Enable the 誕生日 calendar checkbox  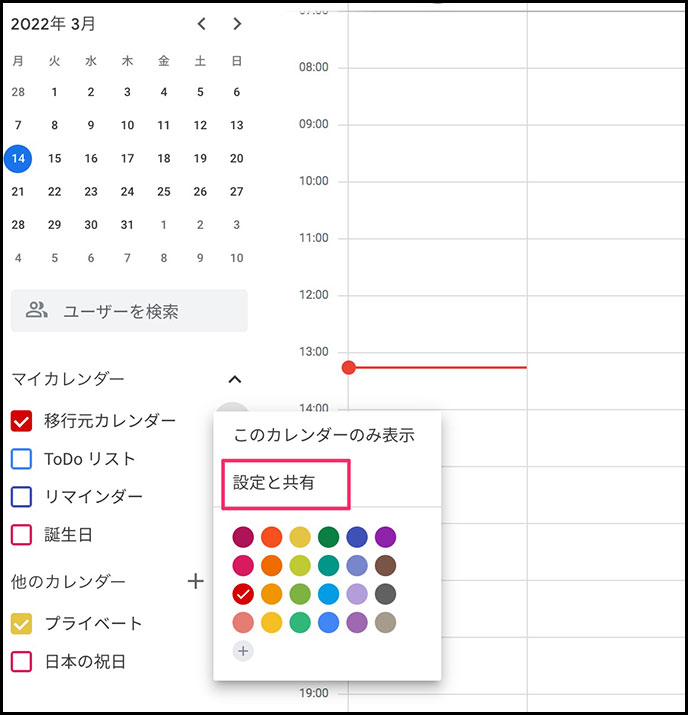[21, 534]
